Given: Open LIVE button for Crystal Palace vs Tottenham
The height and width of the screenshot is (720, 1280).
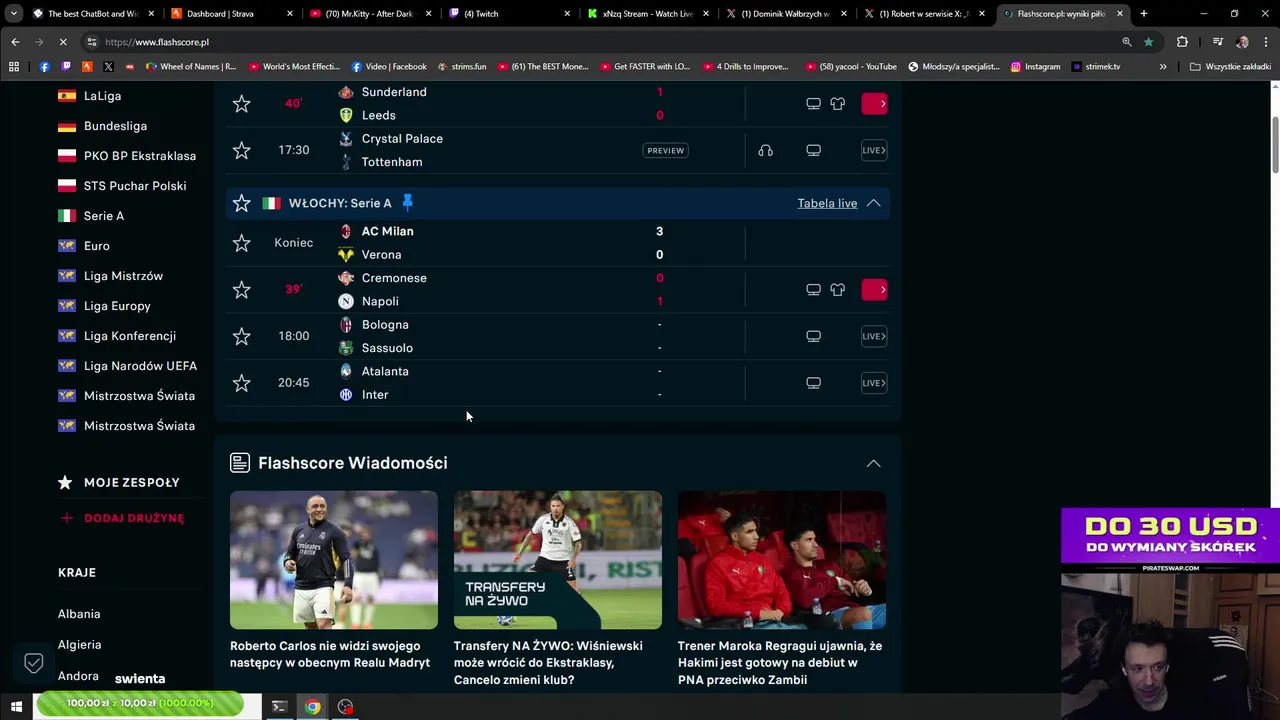Looking at the screenshot, I should (874, 150).
